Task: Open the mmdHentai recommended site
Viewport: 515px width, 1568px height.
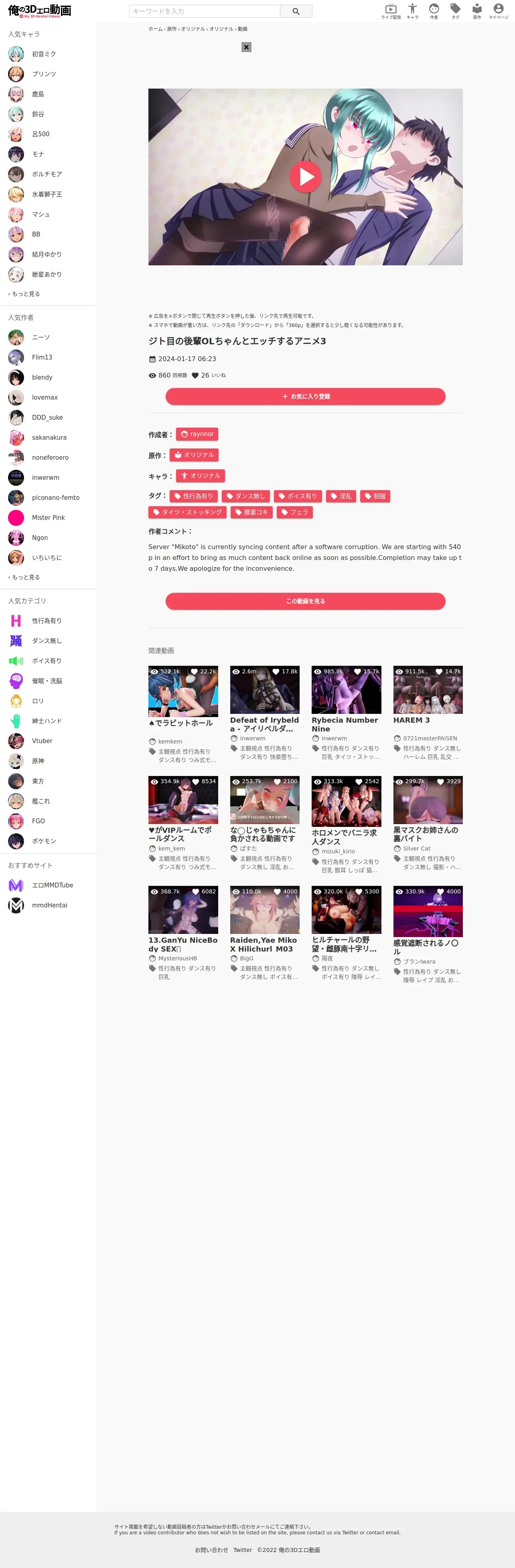Action: (49, 906)
